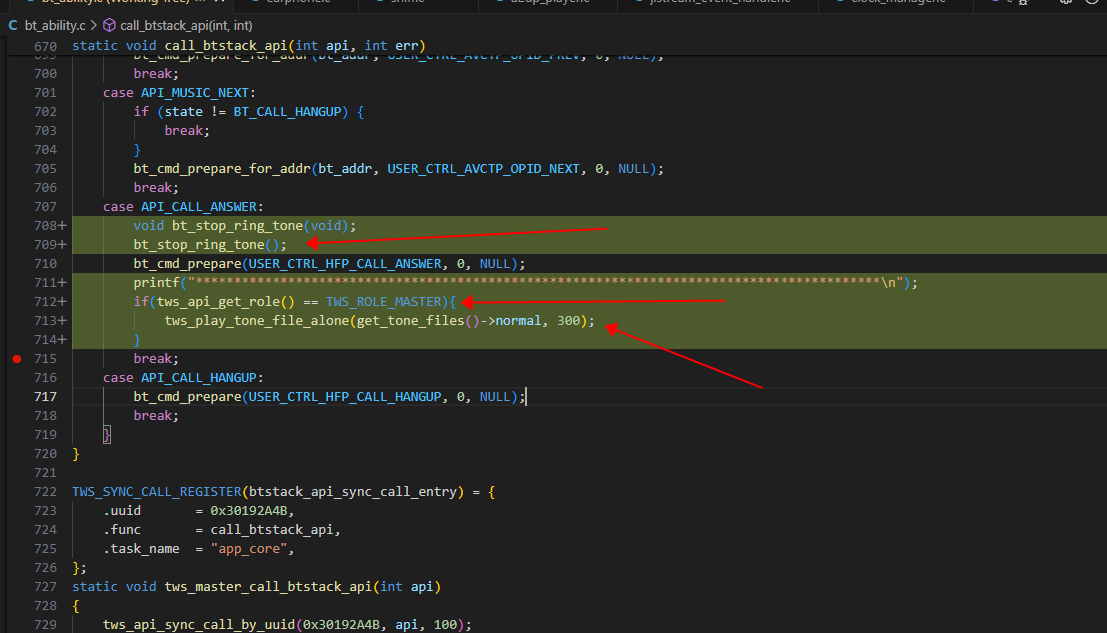Click tws_play_tone_file_alone function call
This screenshot has height=633, width=1107.
coord(257,321)
